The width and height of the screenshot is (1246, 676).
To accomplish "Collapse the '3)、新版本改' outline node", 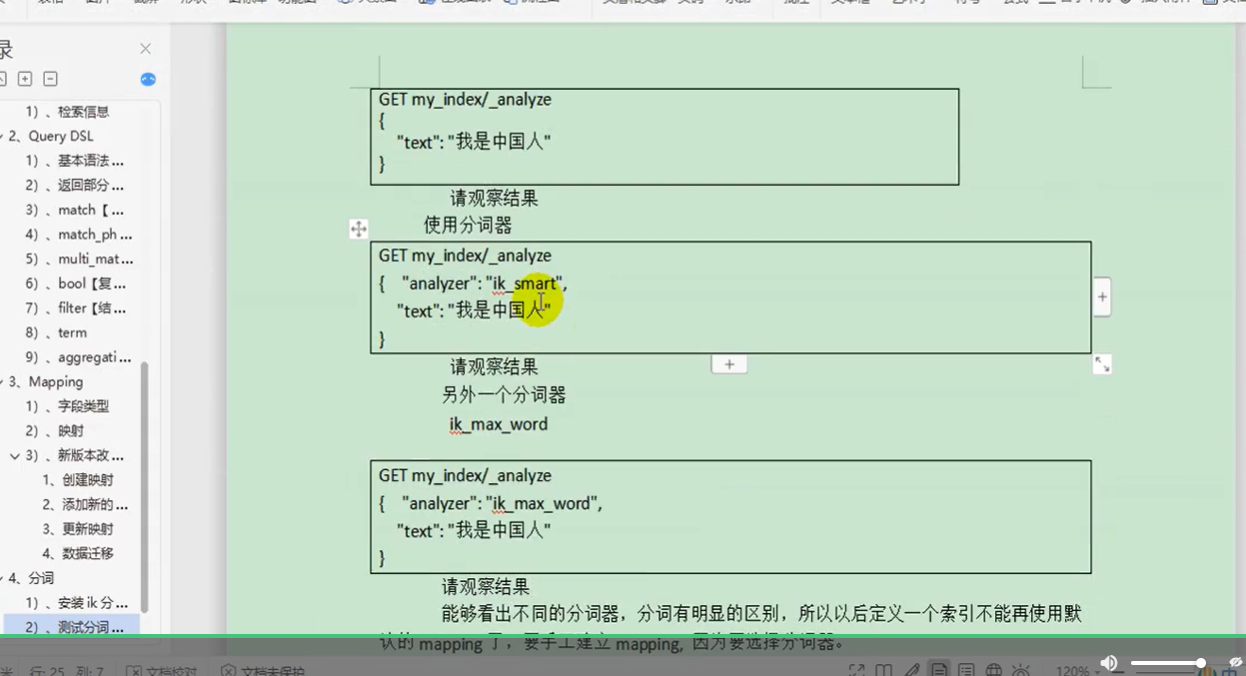I will pyautogui.click(x=15, y=455).
